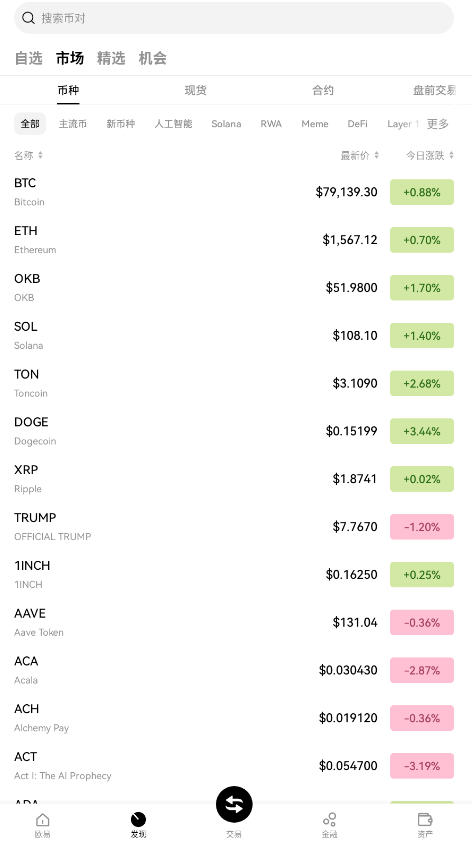Switch to the 现货 spot tab
The height and width of the screenshot is (842, 472).
(x=195, y=90)
